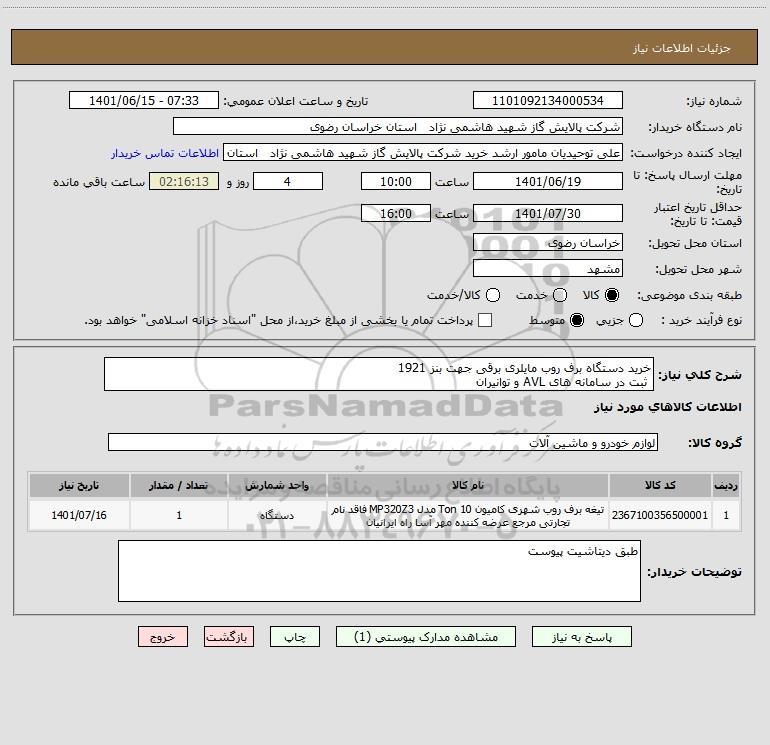Open مشاهده مدارک پیوستی (1) button
Viewport: 770px width, 745px height.
click(x=426, y=637)
